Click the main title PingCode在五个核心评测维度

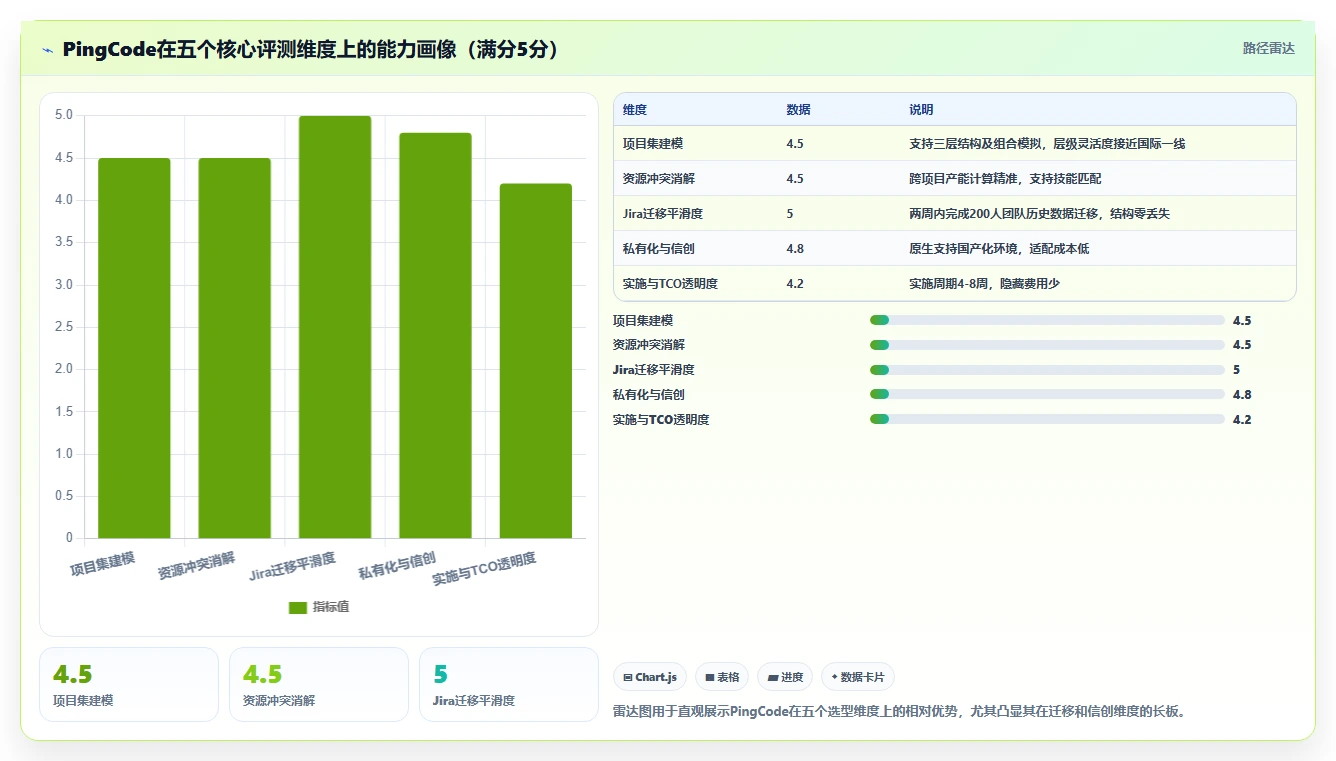click(310, 50)
